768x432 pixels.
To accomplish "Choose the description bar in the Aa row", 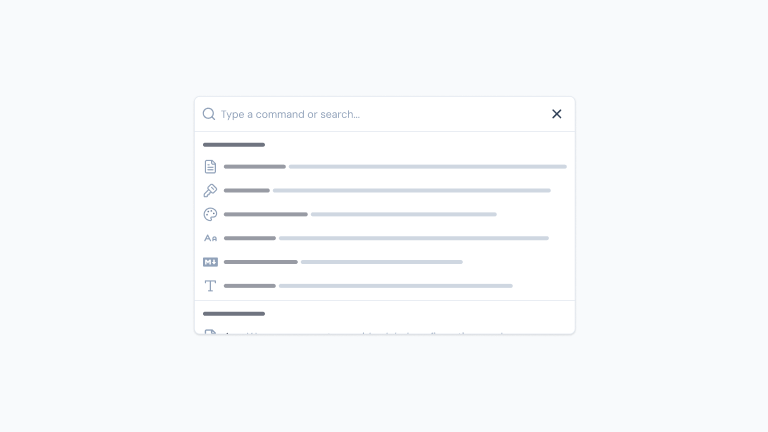I will click(x=413, y=238).
